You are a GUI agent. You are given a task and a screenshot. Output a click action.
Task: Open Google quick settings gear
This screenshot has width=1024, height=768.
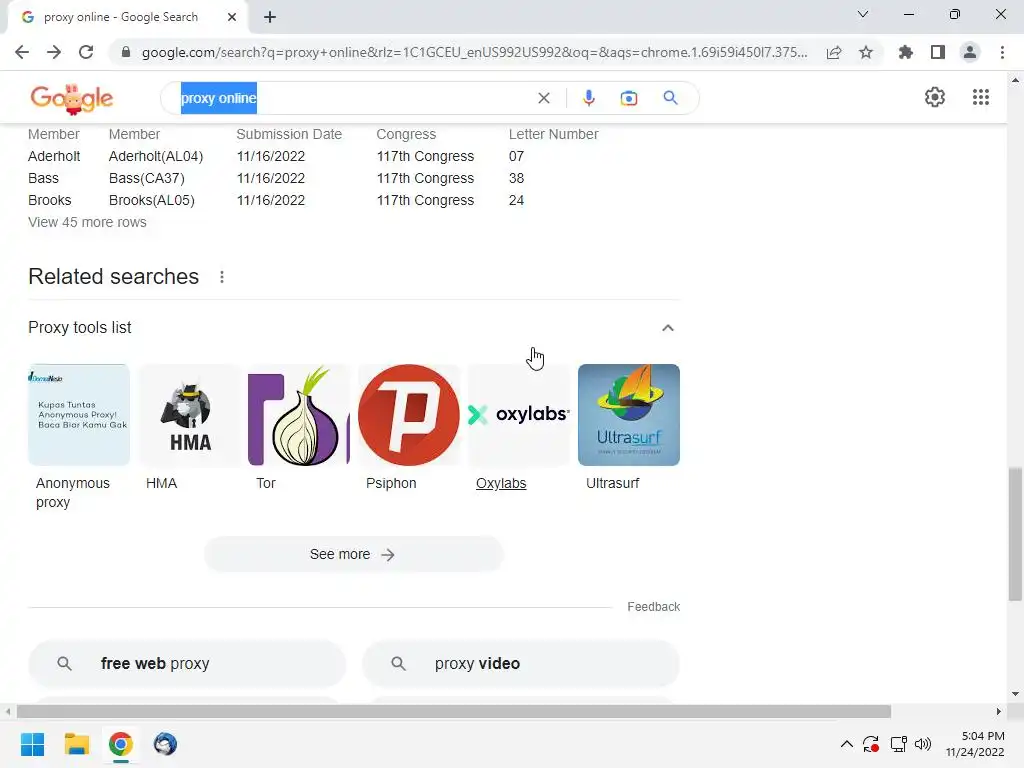coord(935,97)
